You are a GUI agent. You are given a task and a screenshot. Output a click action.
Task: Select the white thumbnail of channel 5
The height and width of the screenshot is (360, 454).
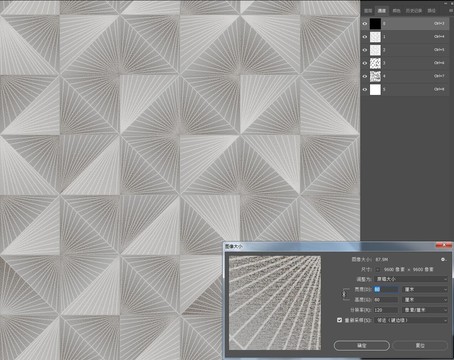[375, 89]
